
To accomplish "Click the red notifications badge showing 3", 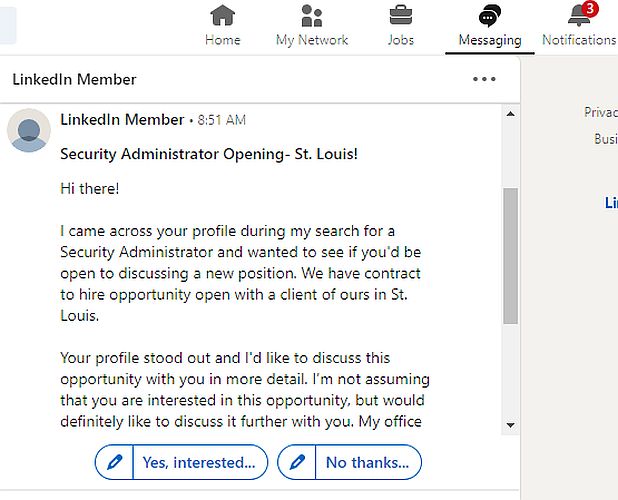I will (x=590, y=8).
